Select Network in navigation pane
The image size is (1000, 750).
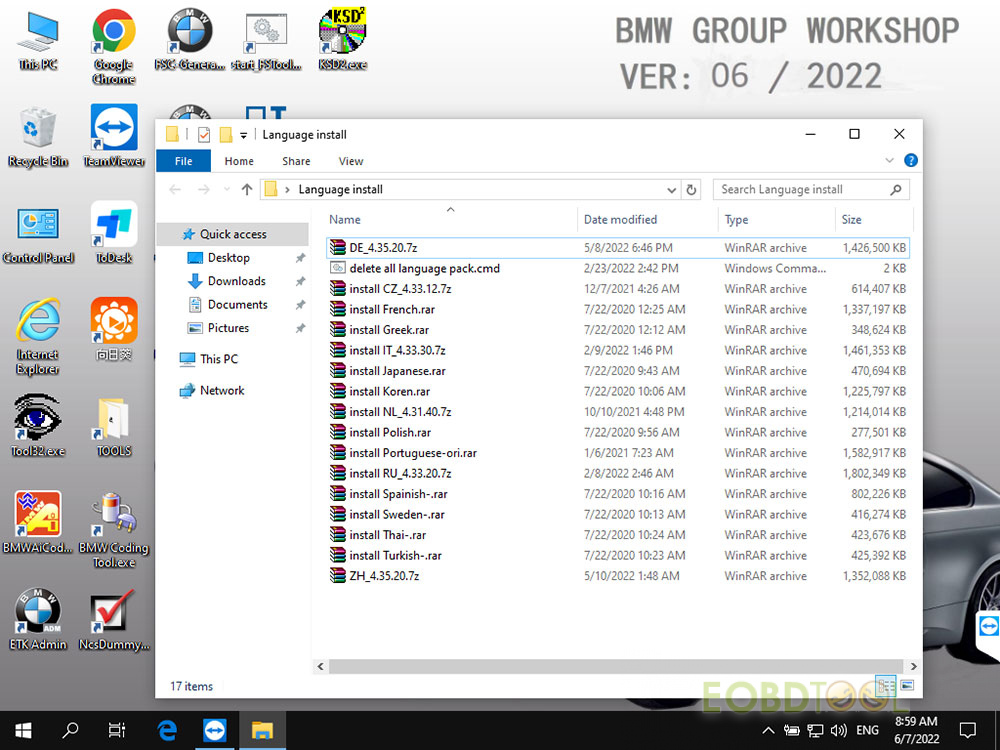pyautogui.click(x=222, y=390)
